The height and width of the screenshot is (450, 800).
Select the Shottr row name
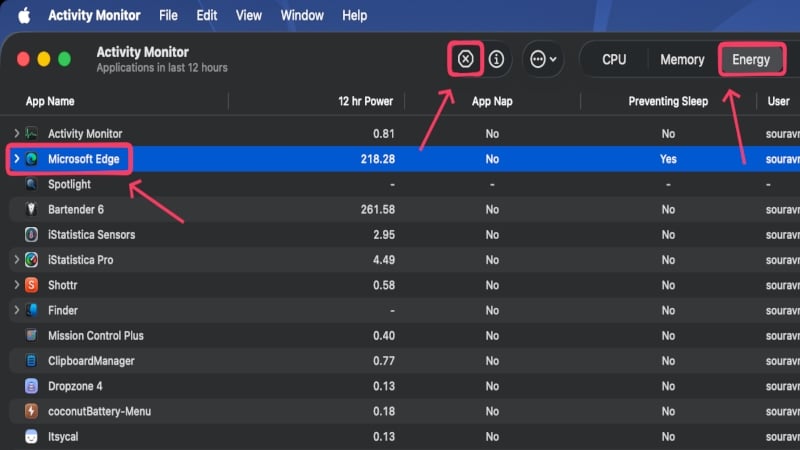pyautogui.click(x=63, y=285)
